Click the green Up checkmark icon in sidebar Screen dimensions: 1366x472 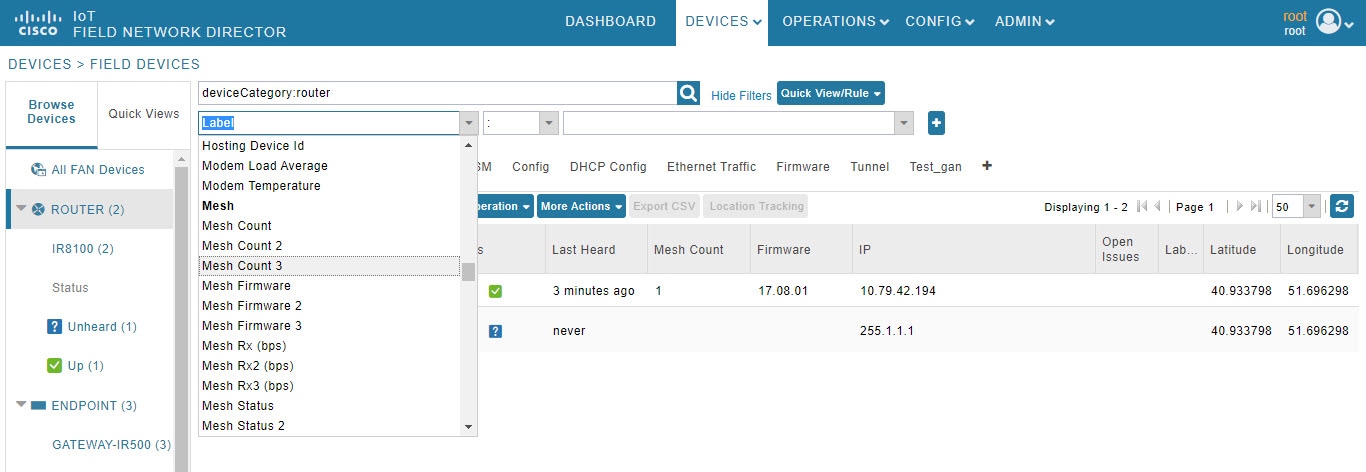55,365
